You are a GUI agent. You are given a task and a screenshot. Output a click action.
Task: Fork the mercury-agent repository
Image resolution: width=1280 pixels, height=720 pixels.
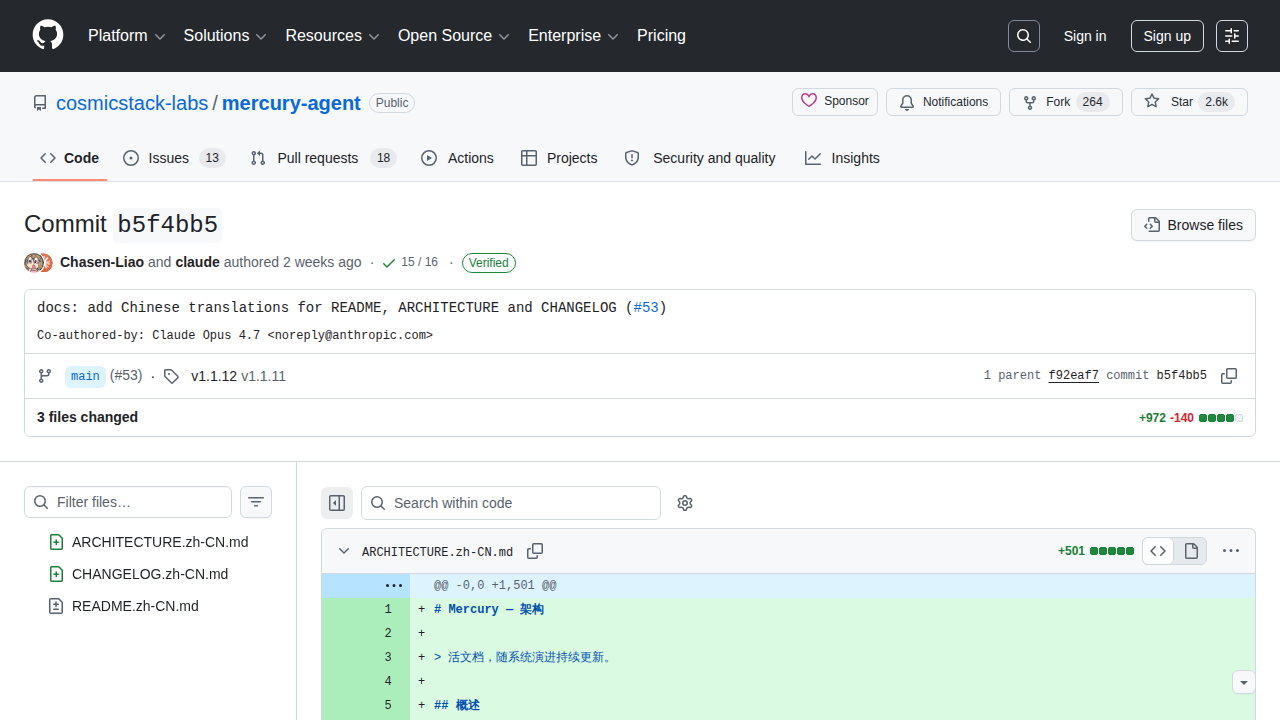point(1065,102)
